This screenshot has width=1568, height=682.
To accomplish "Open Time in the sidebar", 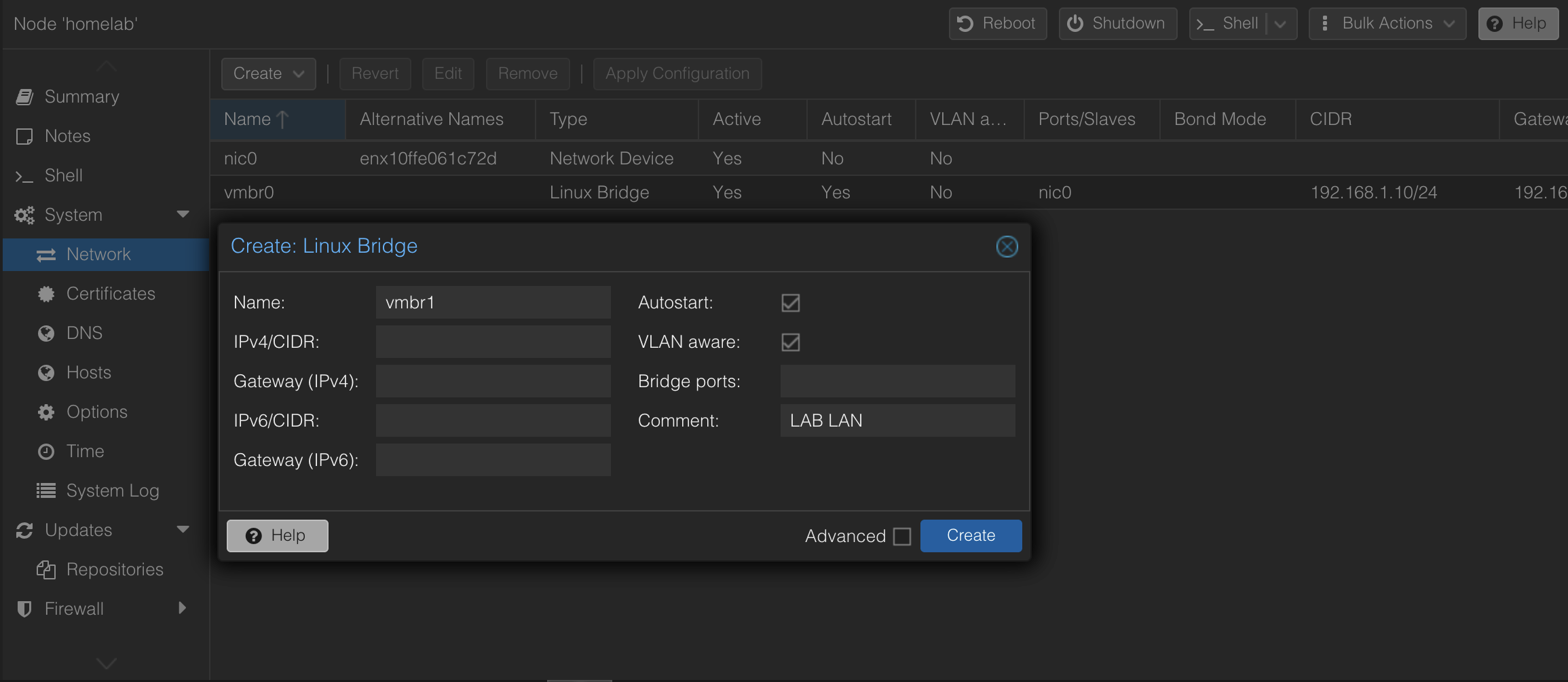I will [x=105, y=451].
